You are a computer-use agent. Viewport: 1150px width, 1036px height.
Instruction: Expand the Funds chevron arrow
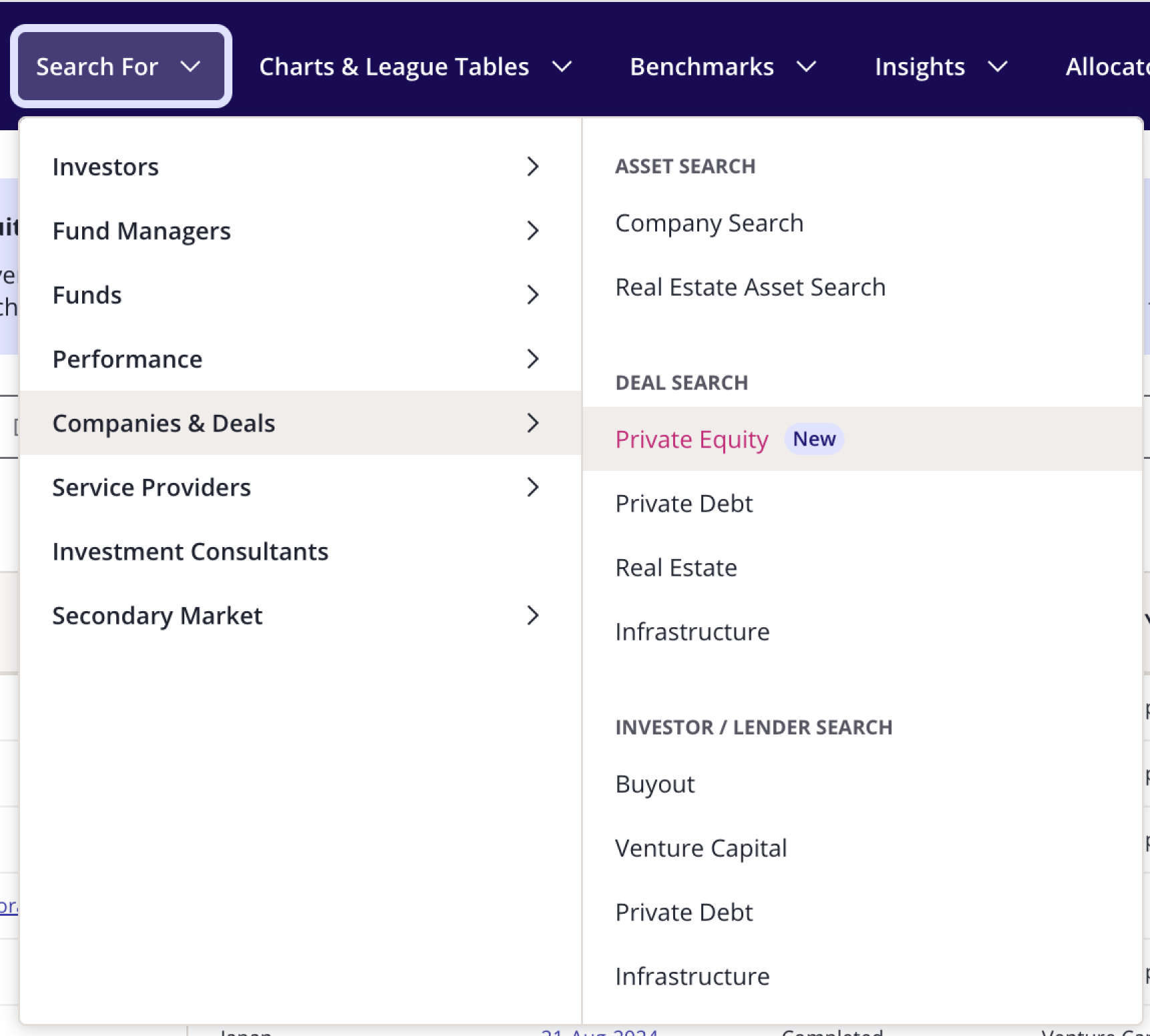pos(532,295)
